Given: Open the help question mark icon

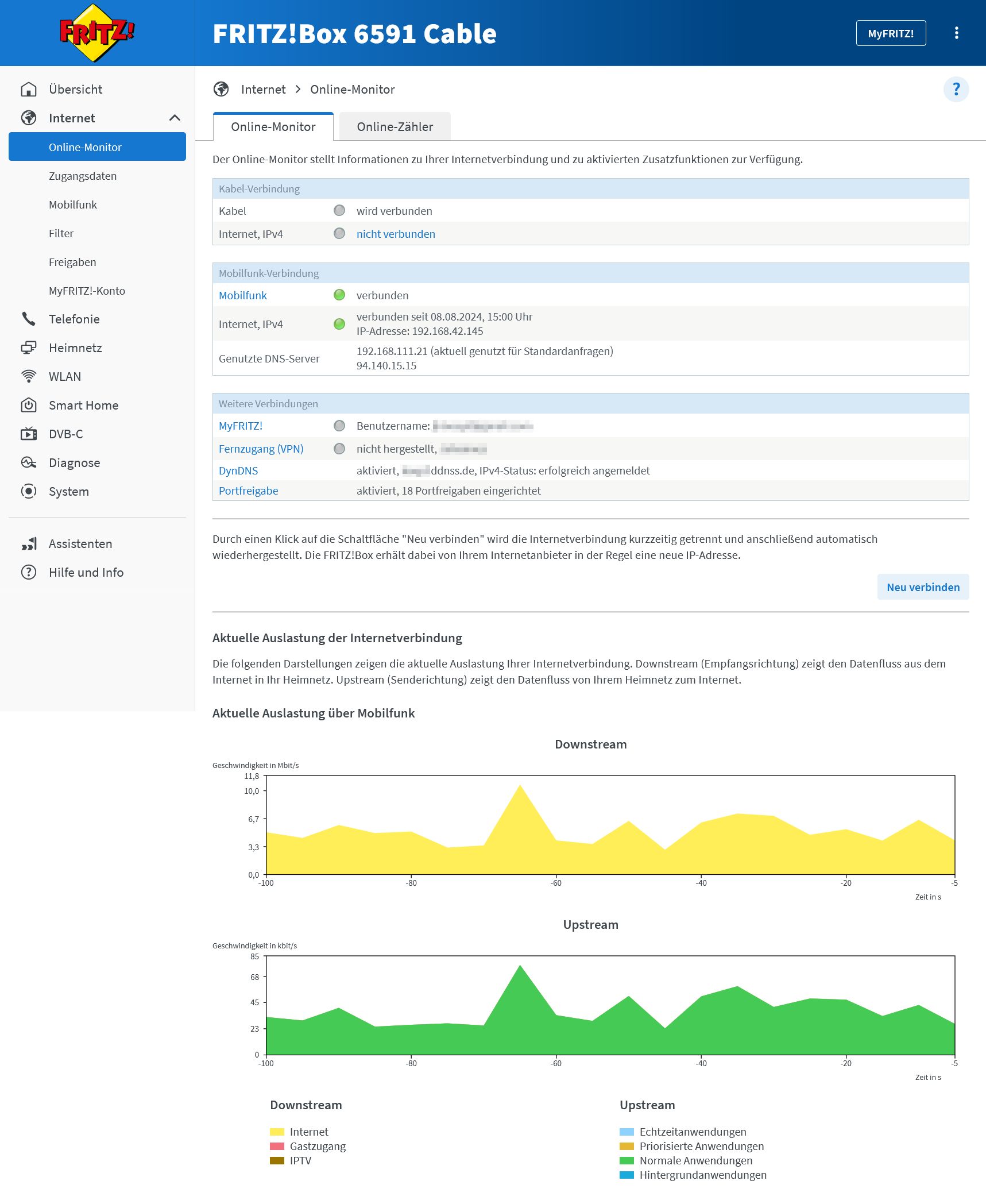Looking at the screenshot, I should pyautogui.click(x=956, y=89).
